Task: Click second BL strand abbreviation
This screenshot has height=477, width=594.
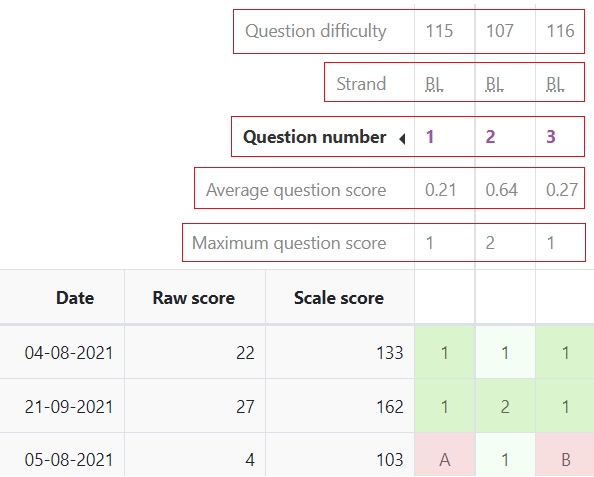Action: point(494,84)
